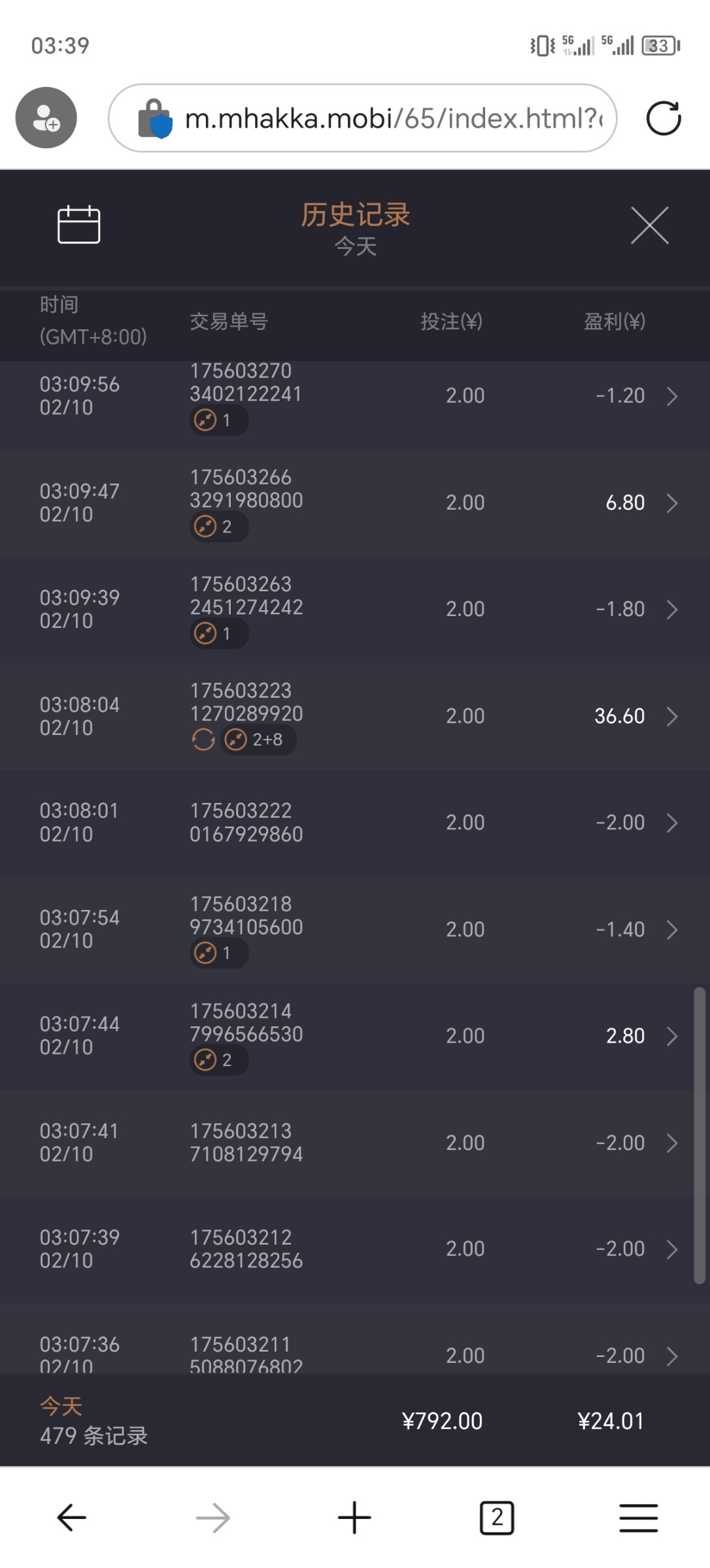Open the 03:08:01 transaction row
The width and height of the screenshot is (710, 1568).
[x=353, y=823]
